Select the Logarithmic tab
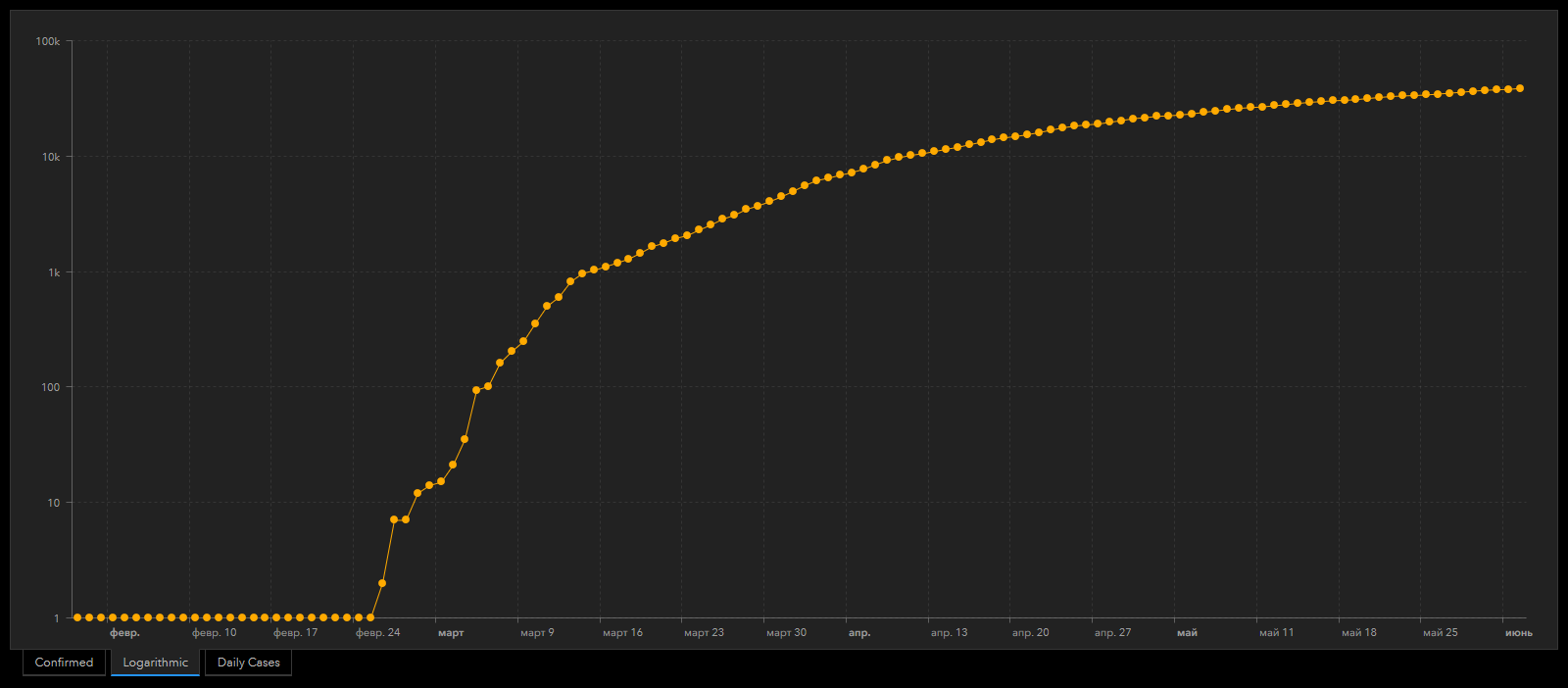This screenshot has height=688, width=1568. click(155, 663)
